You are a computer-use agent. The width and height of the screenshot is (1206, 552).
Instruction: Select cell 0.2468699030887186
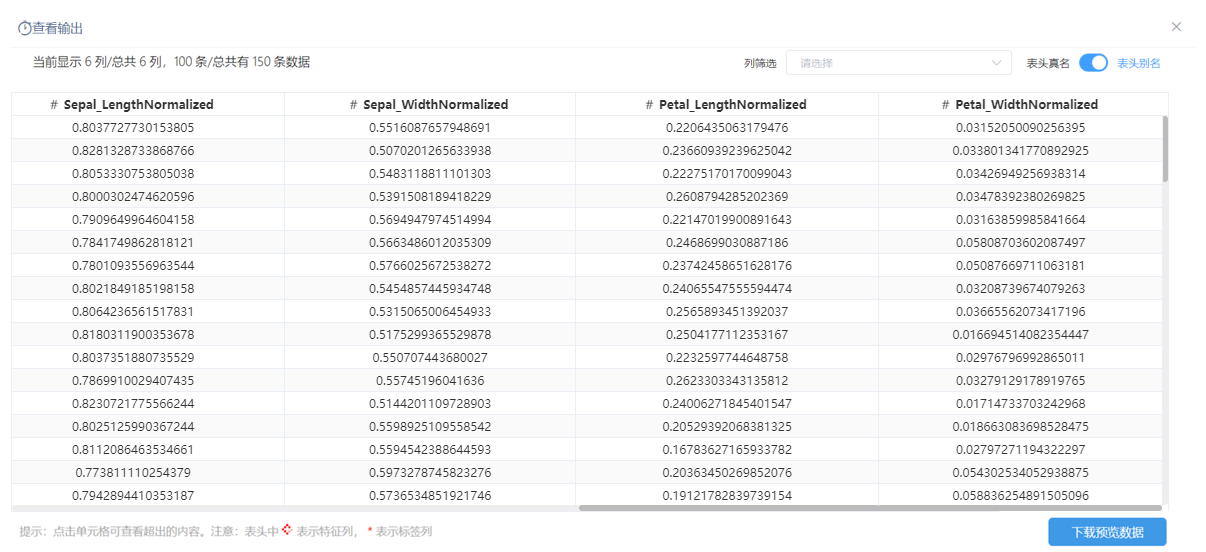(x=727, y=243)
